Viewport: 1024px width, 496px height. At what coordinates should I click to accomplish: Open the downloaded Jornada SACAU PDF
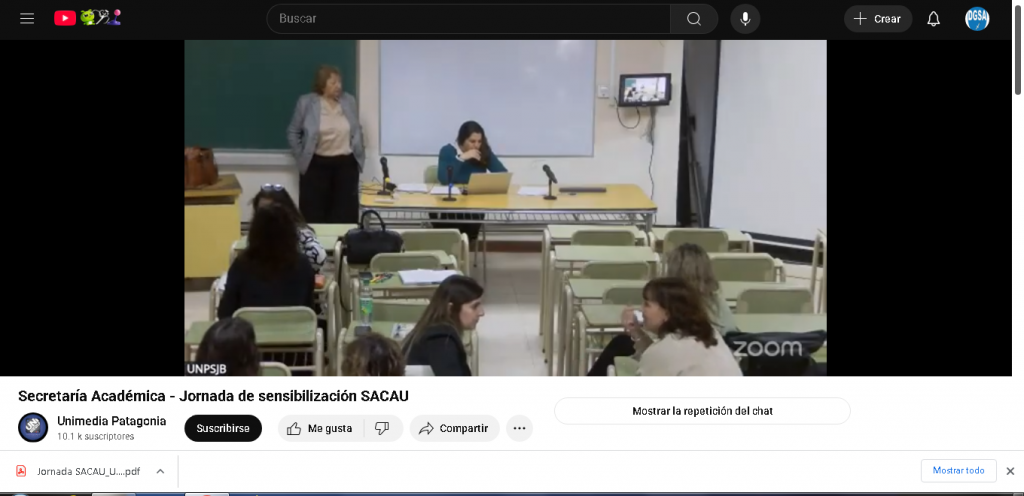pyautogui.click(x=88, y=471)
